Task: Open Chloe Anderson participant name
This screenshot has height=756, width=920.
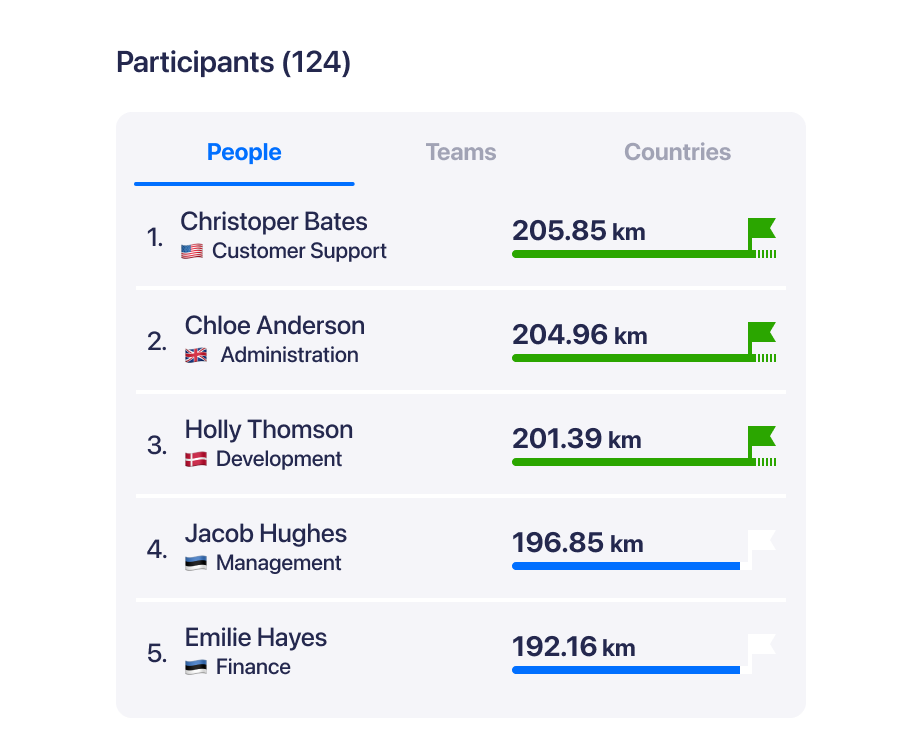Action: (275, 326)
